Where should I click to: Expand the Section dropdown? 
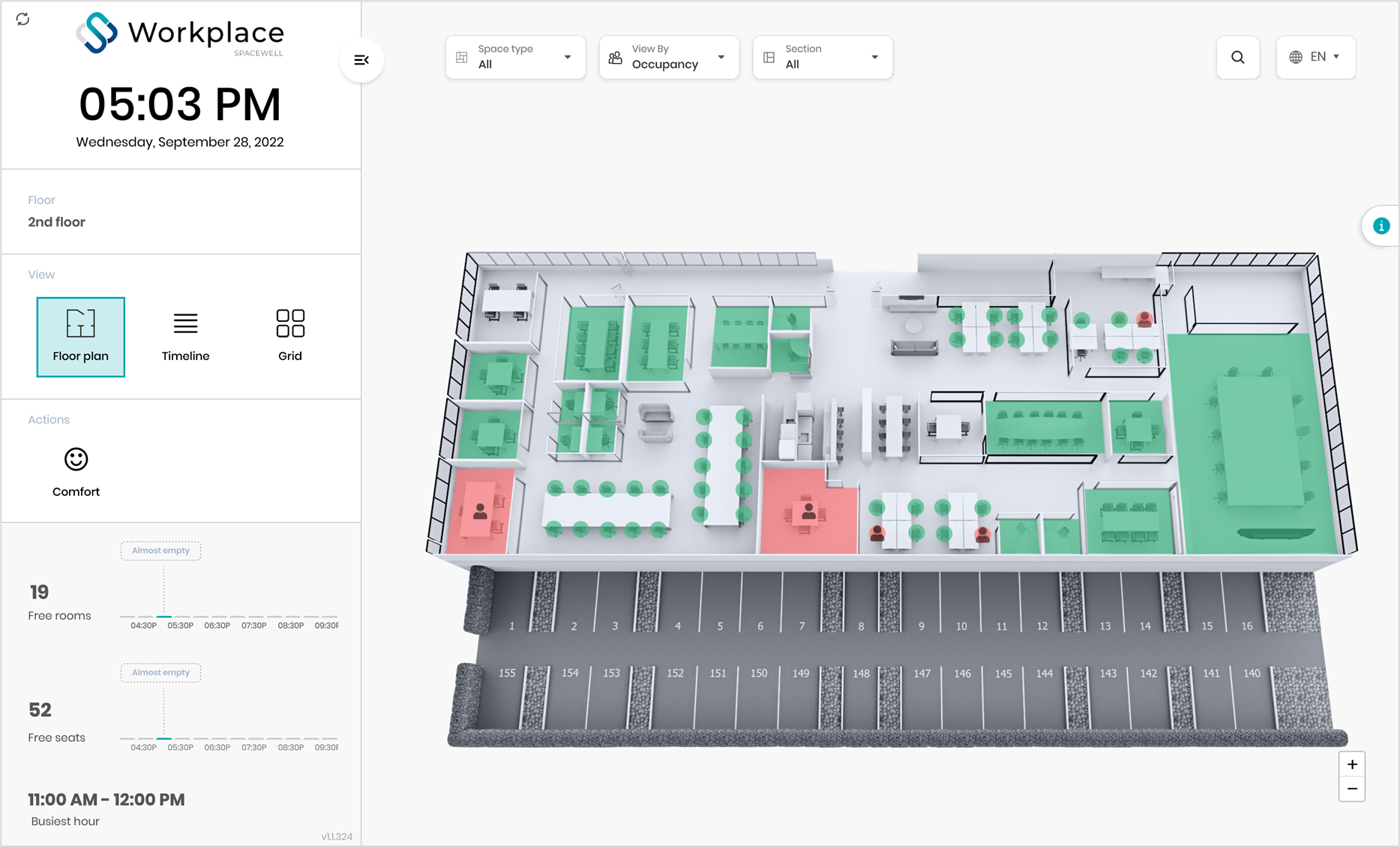tap(823, 57)
